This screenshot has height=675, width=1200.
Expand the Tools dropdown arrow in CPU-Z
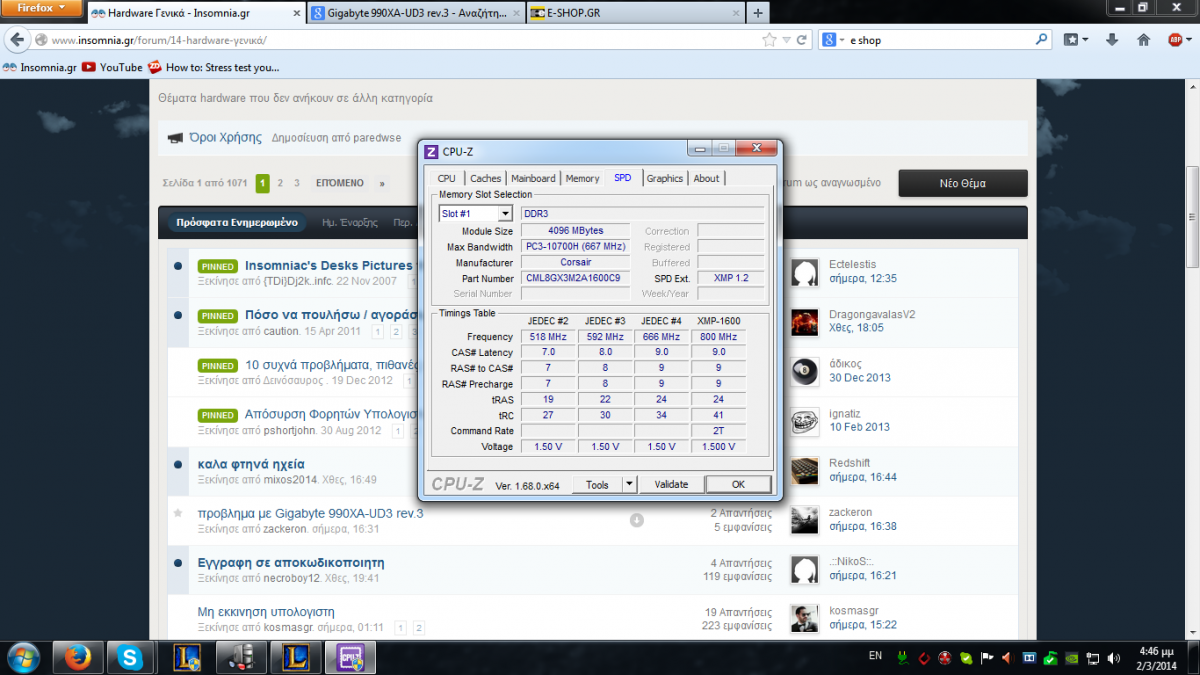[x=629, y=484]
